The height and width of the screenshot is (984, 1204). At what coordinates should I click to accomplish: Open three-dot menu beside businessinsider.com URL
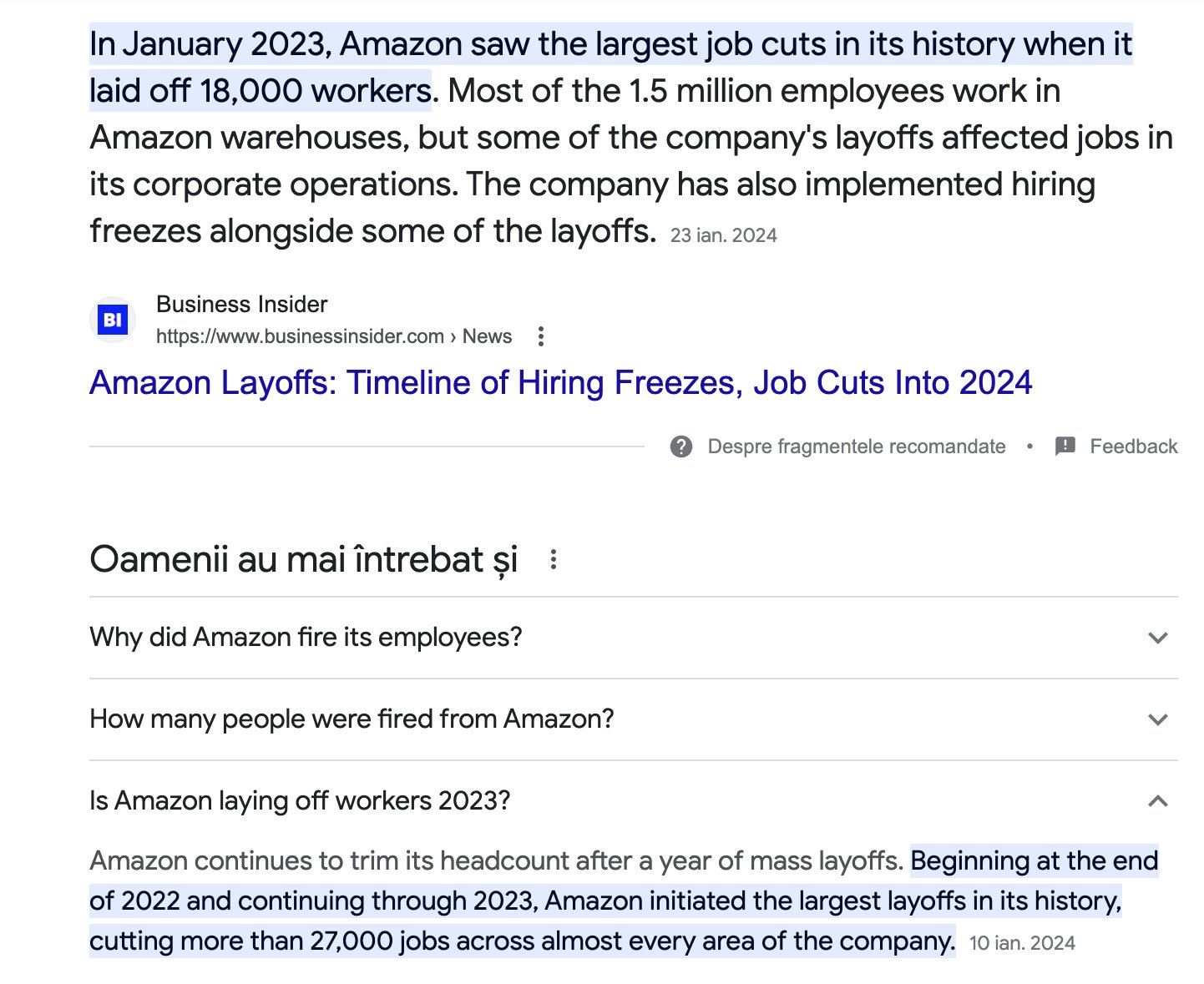[x=541, y=336]
